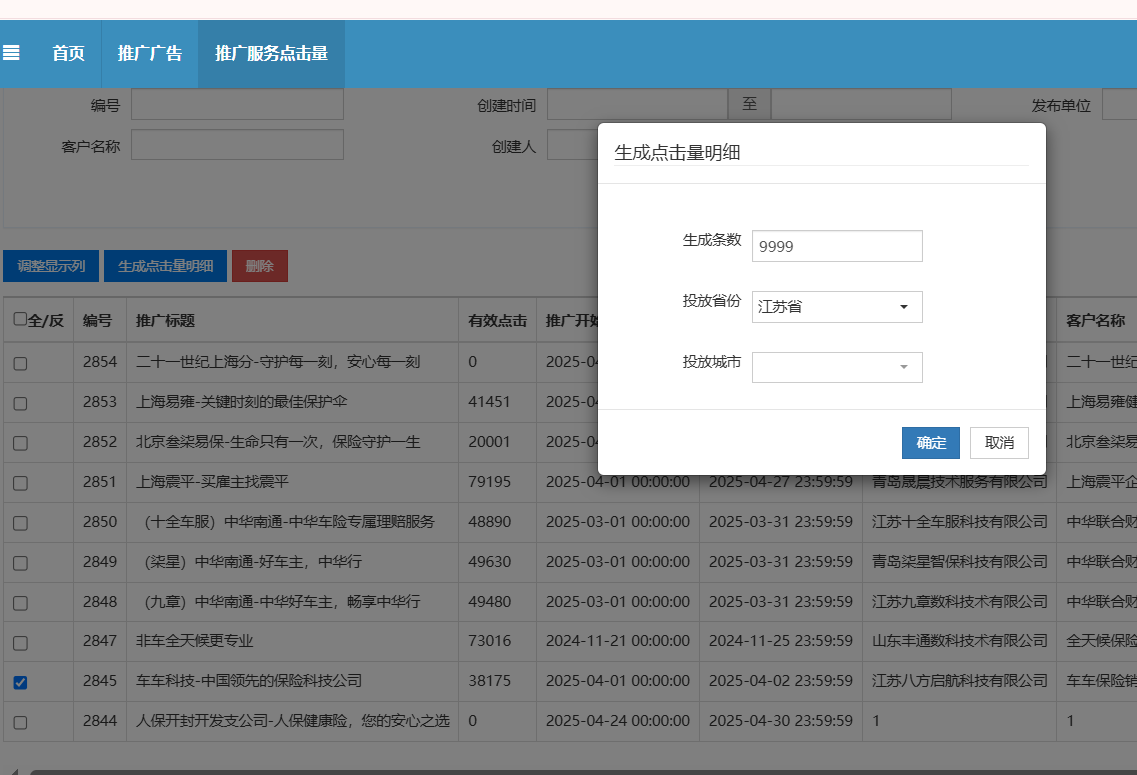Select the 推广服务点击量 tab
The image size is (1137, 775).
(271, 54)
